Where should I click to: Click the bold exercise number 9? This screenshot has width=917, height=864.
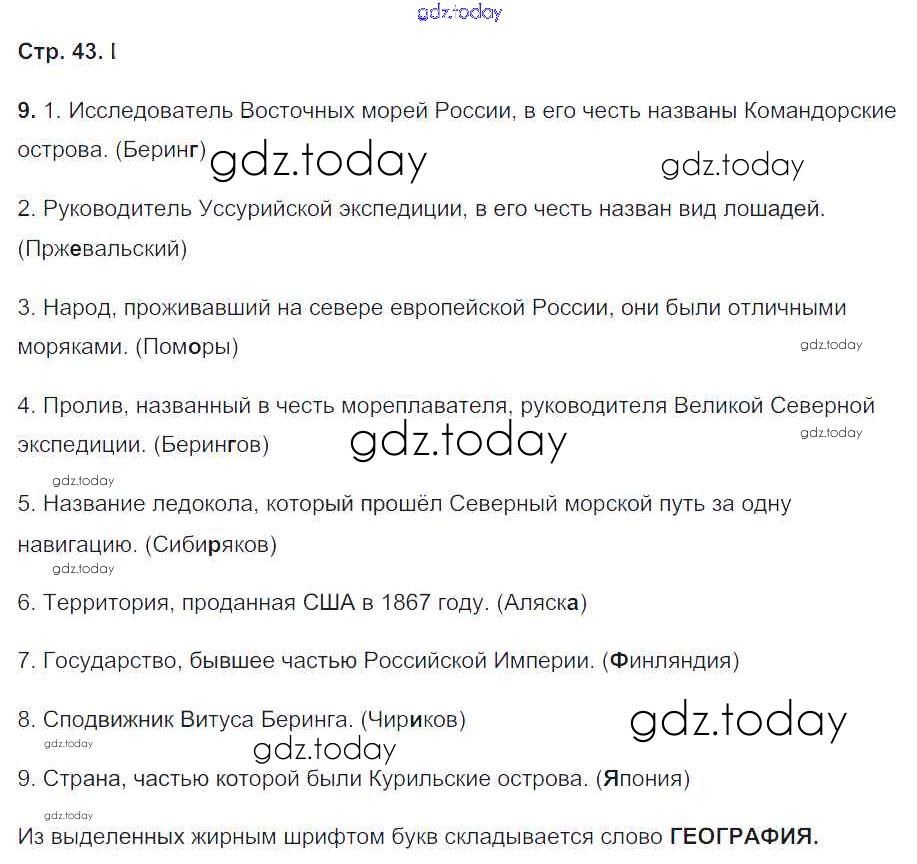(27, 111)
